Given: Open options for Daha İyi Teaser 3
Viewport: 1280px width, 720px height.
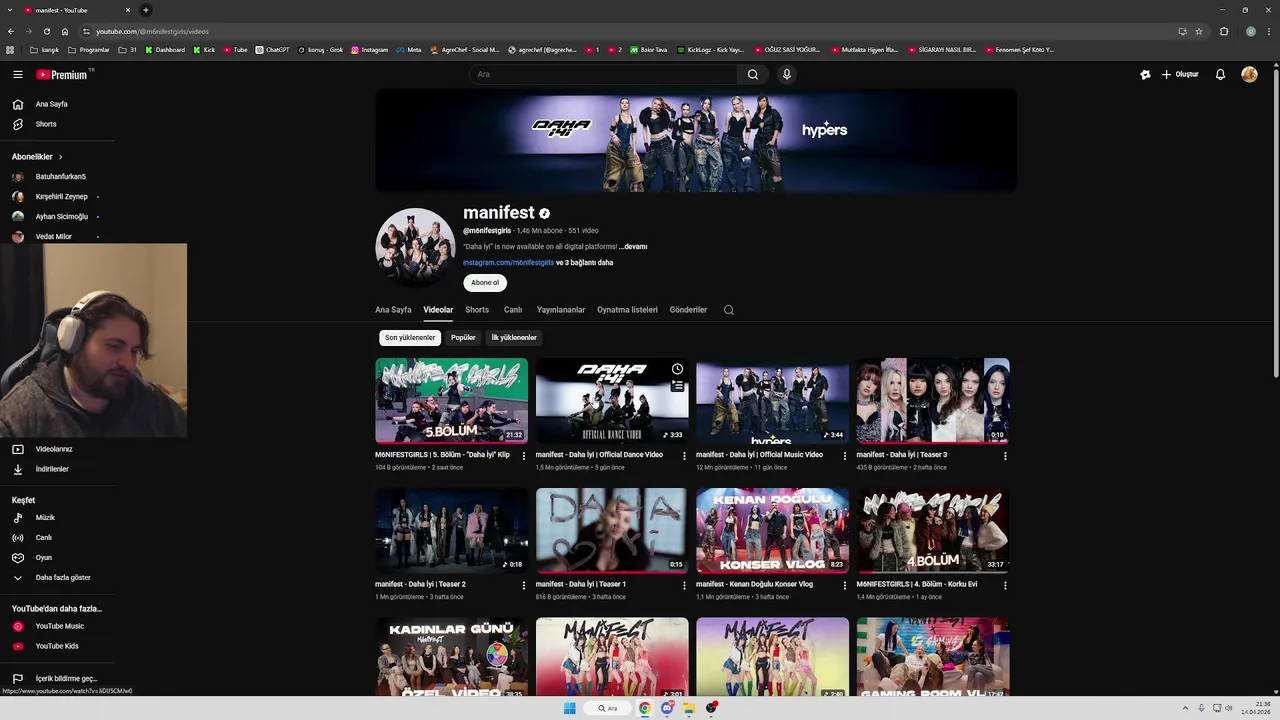Looking at the screenshot, I should [x=1005, y=456].
